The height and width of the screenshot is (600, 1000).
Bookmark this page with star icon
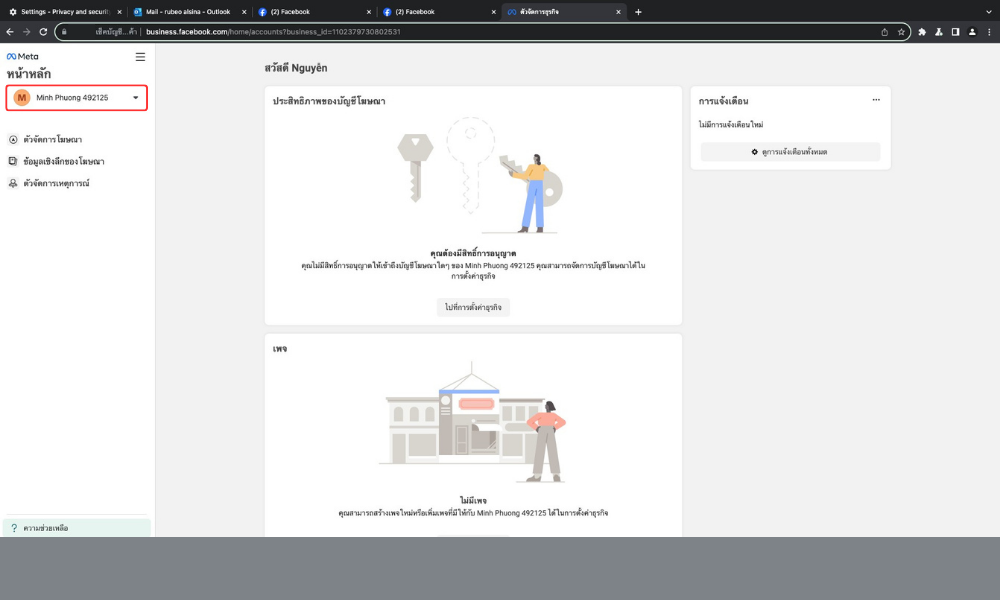[x=901, y=32]
